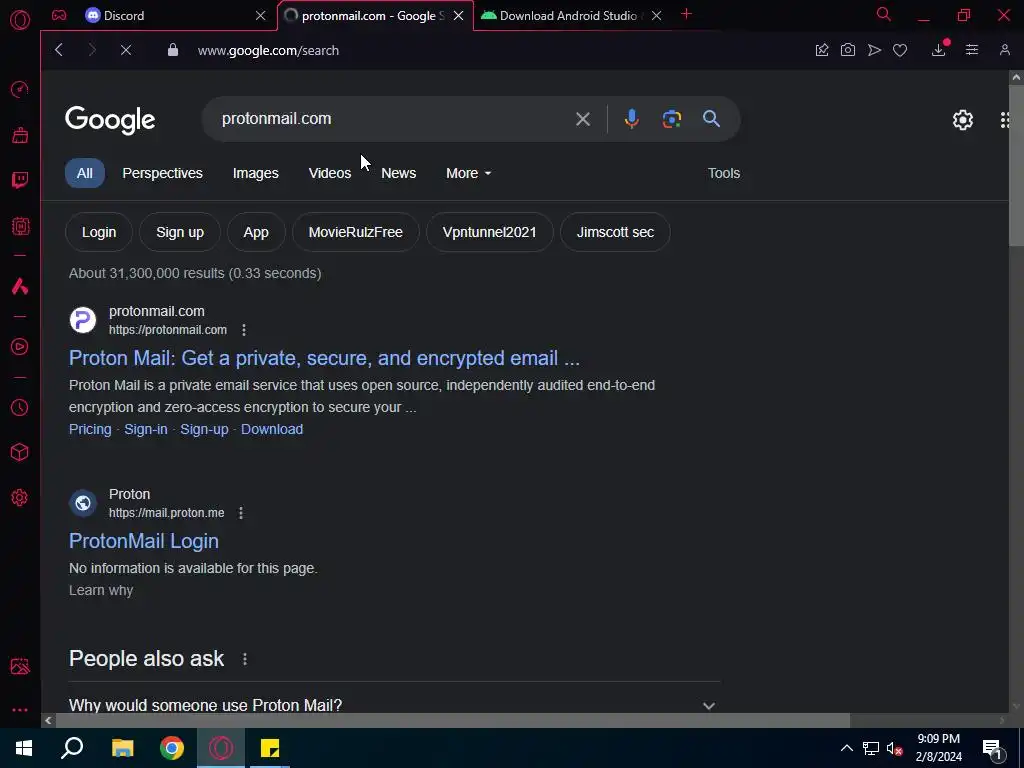Open Extensions cube icon in sidebar
This screenshot has width=1024, height=768.
coord(20,452)
